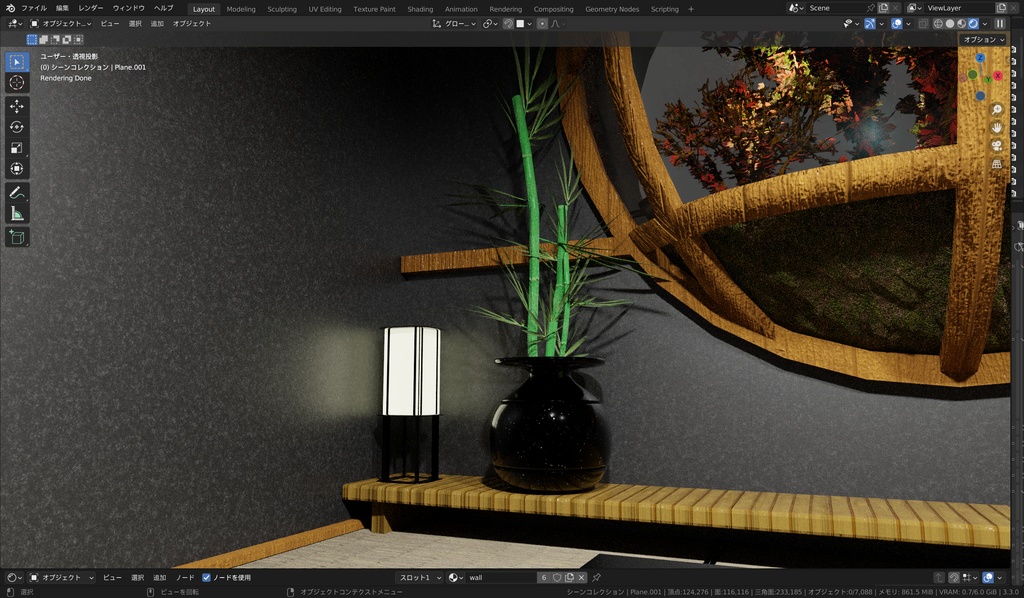This screenshot has width=1024, height=598.
Task: Open the viewport ビュー menu
Action: tap(110, 24)
